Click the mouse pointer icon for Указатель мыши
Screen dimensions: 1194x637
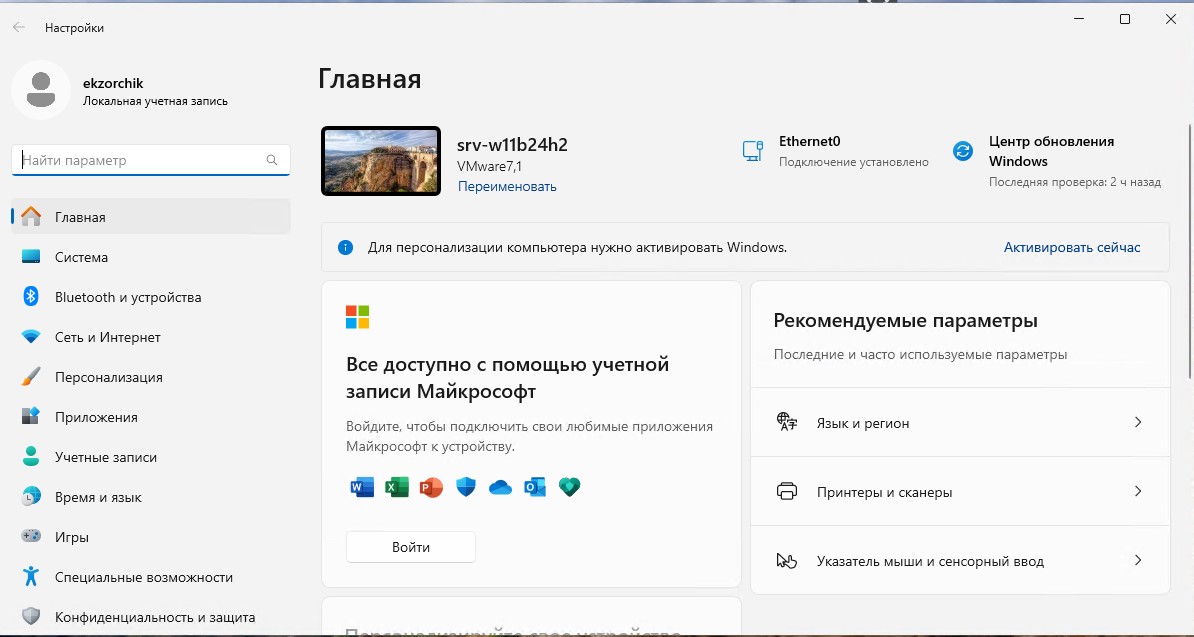(x=787, y=561)
